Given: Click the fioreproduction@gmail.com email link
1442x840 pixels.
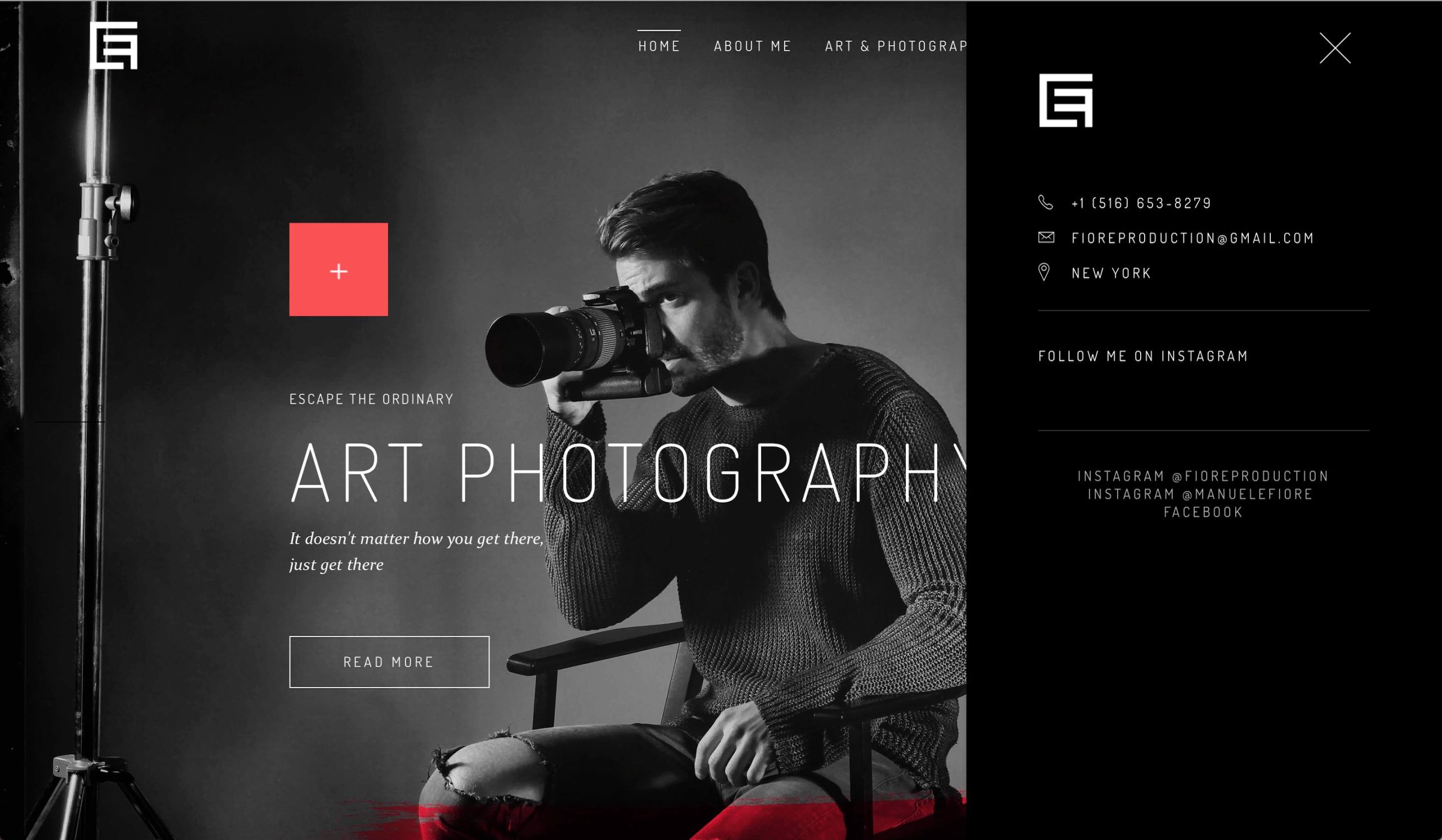Looking at the screenshot, I should [x=1192, y=238].
